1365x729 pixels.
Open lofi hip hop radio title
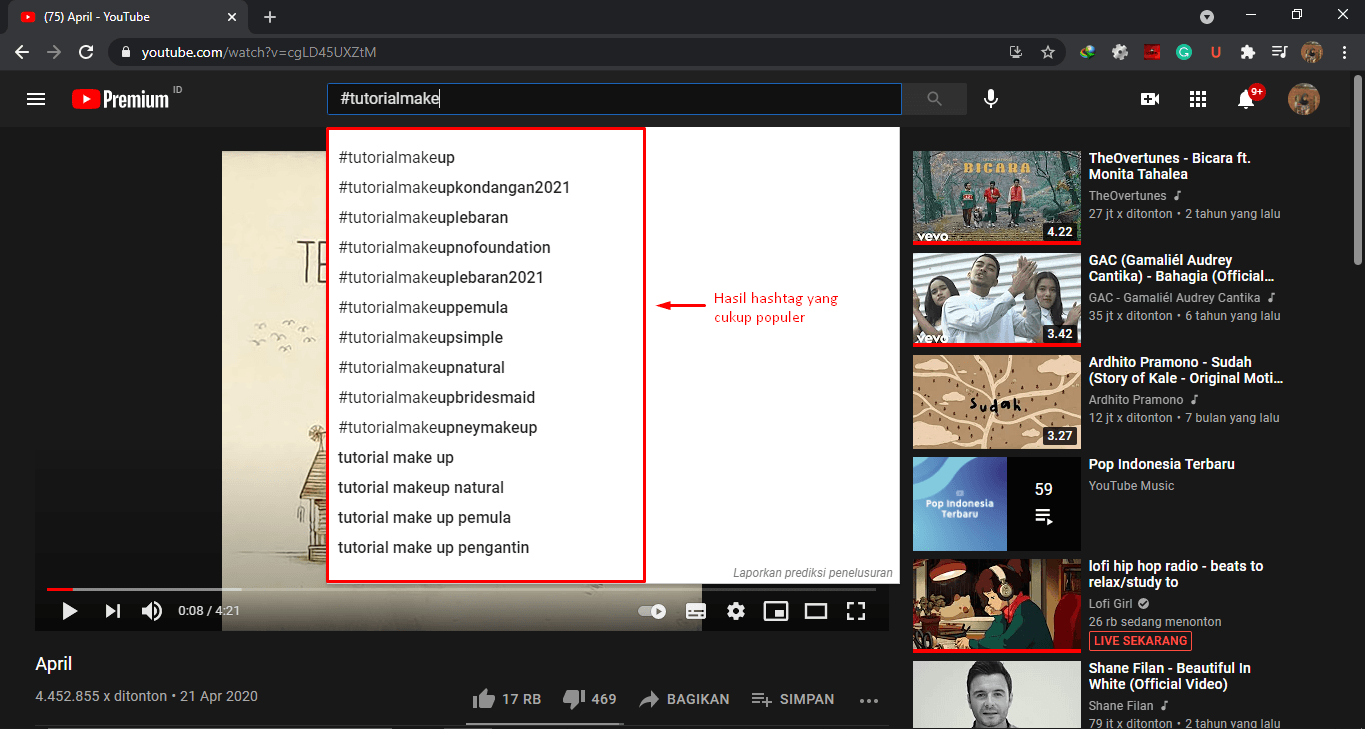(x=1176, y=574)
